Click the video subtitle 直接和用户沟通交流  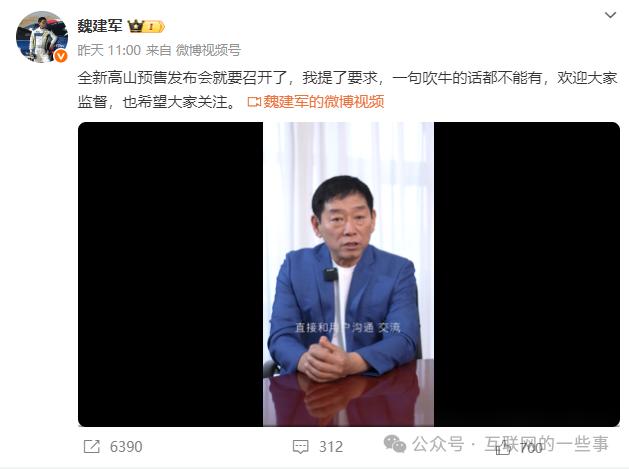(348, 328)
